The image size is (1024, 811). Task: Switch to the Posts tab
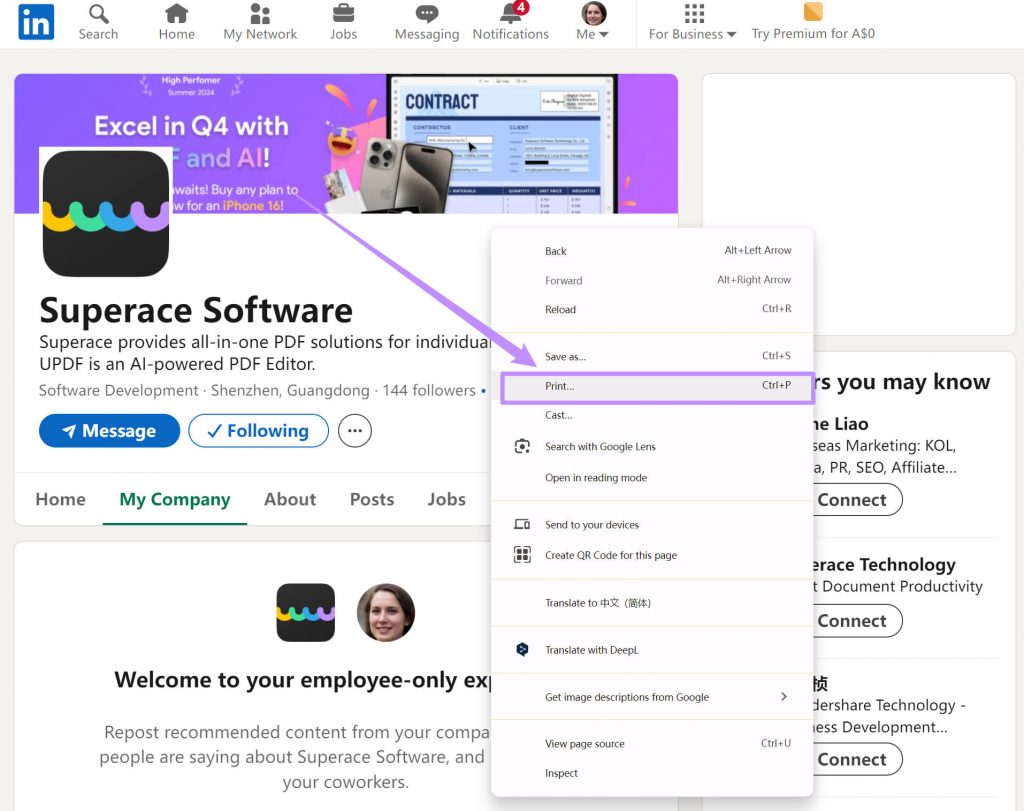(371, 499)
